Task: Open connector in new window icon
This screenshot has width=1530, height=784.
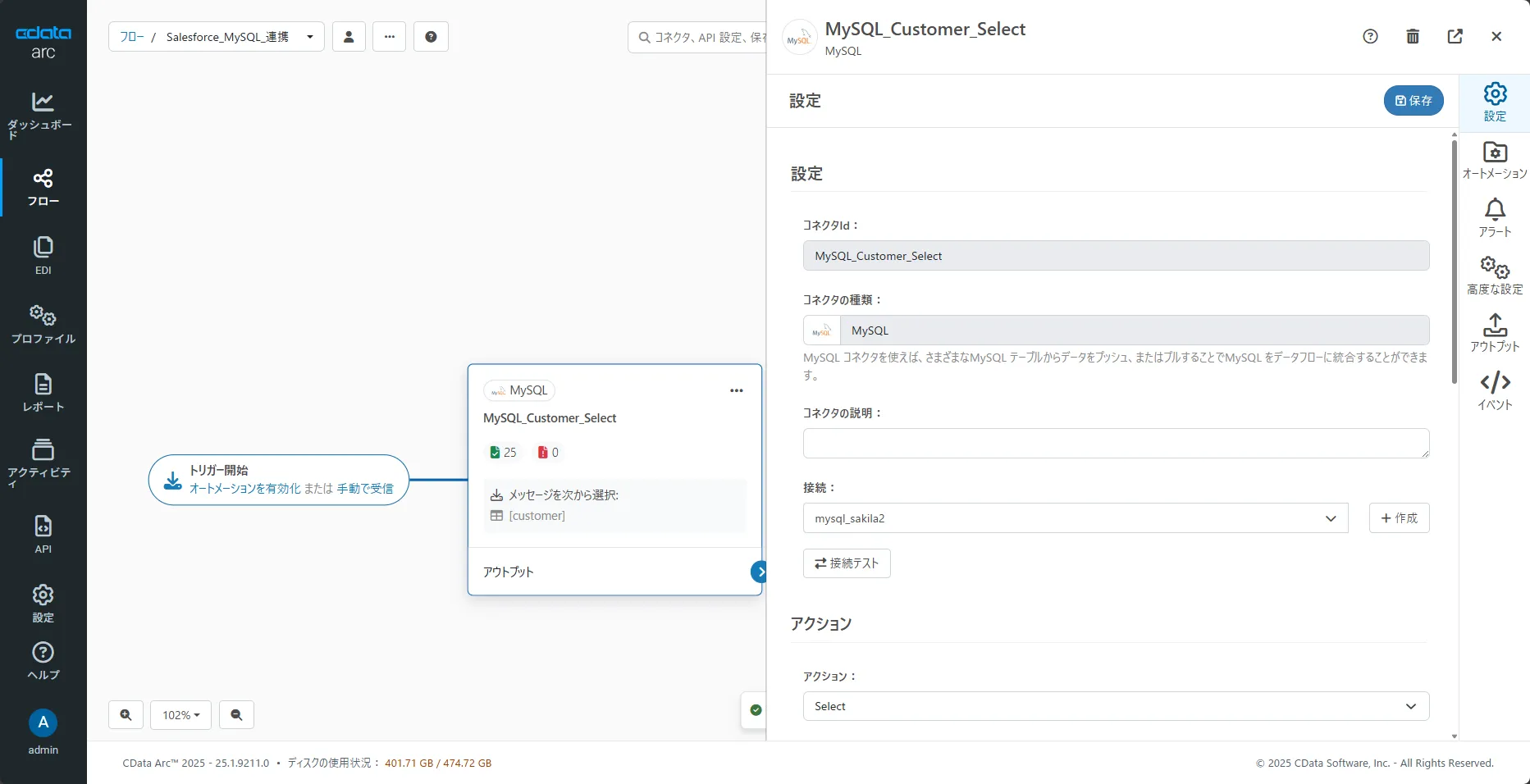Action: [1455, 36]
